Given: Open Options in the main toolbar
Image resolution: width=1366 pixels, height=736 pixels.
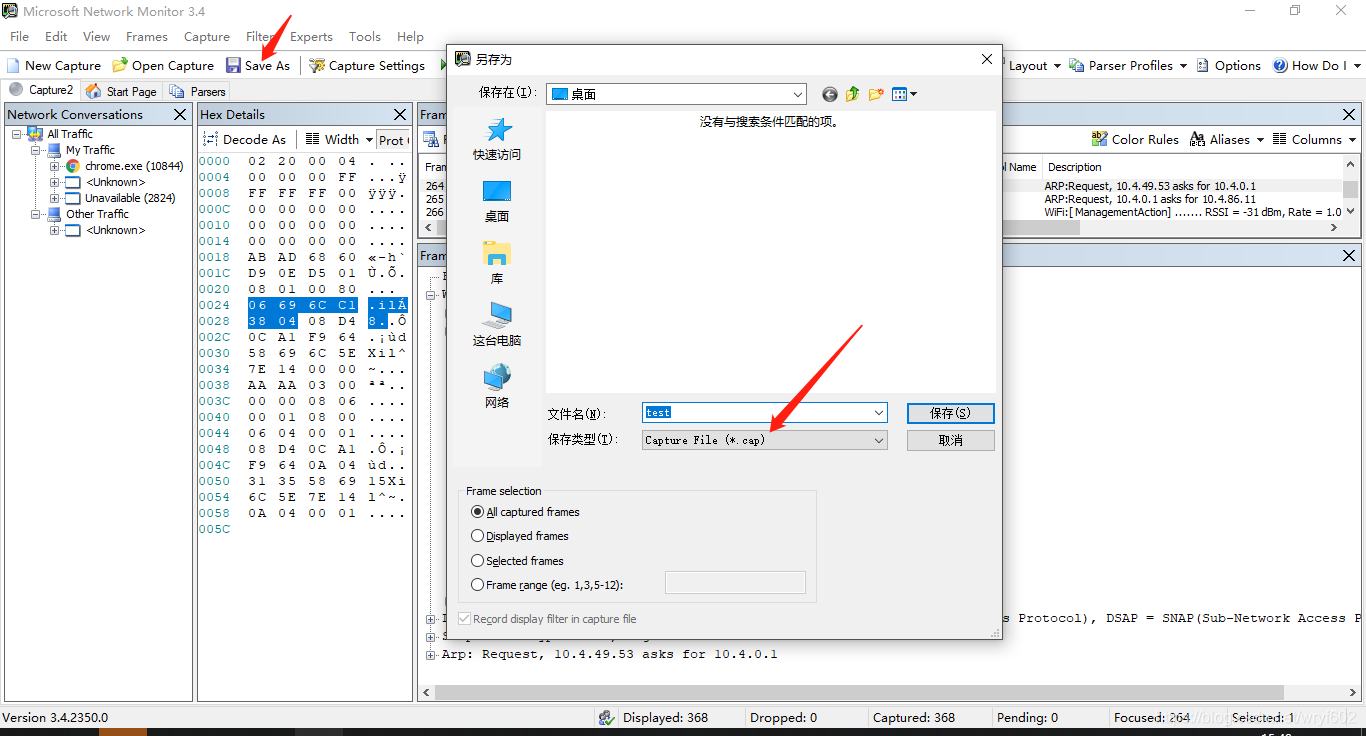Looking at the screenshot, I should (x=1229, y=65).
